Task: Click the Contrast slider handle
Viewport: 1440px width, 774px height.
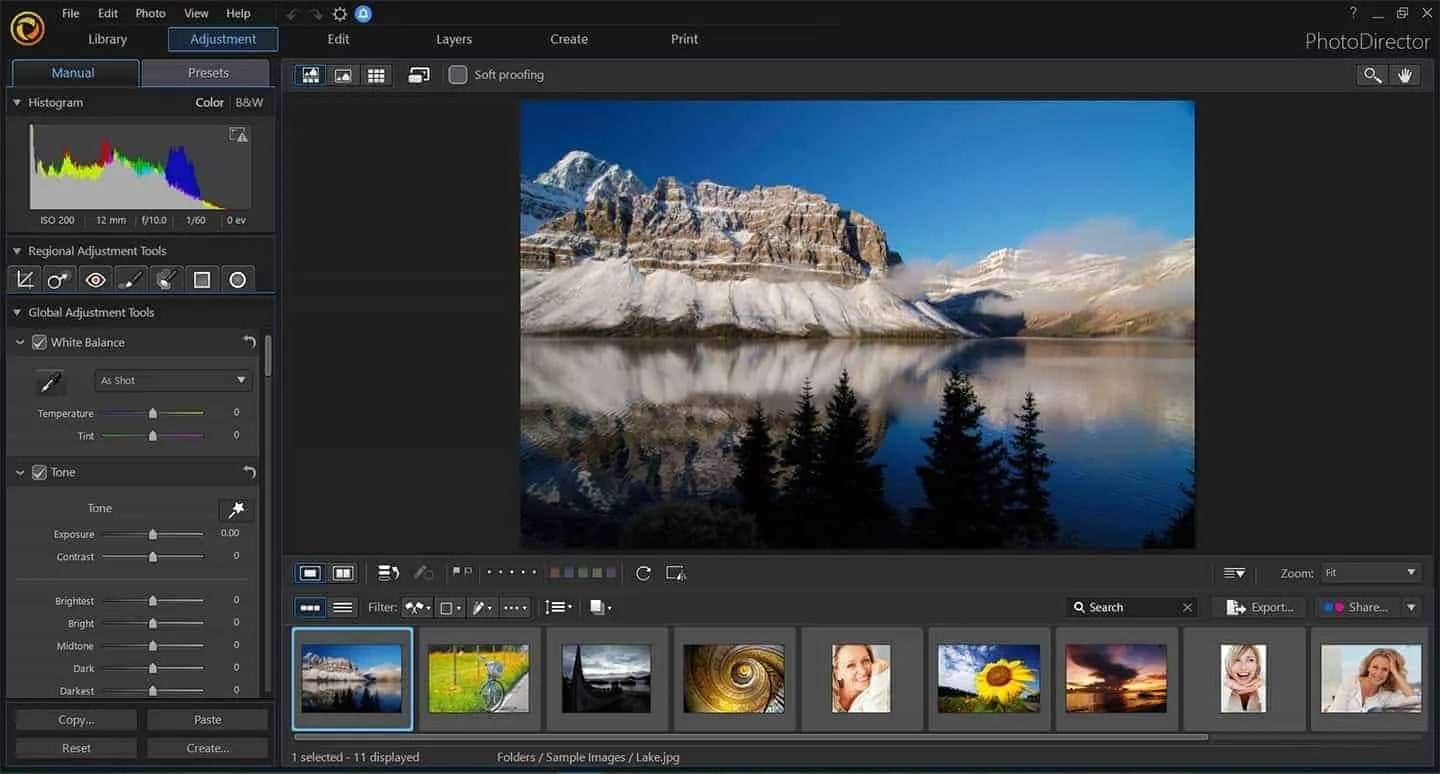Action: coord(152,557)
